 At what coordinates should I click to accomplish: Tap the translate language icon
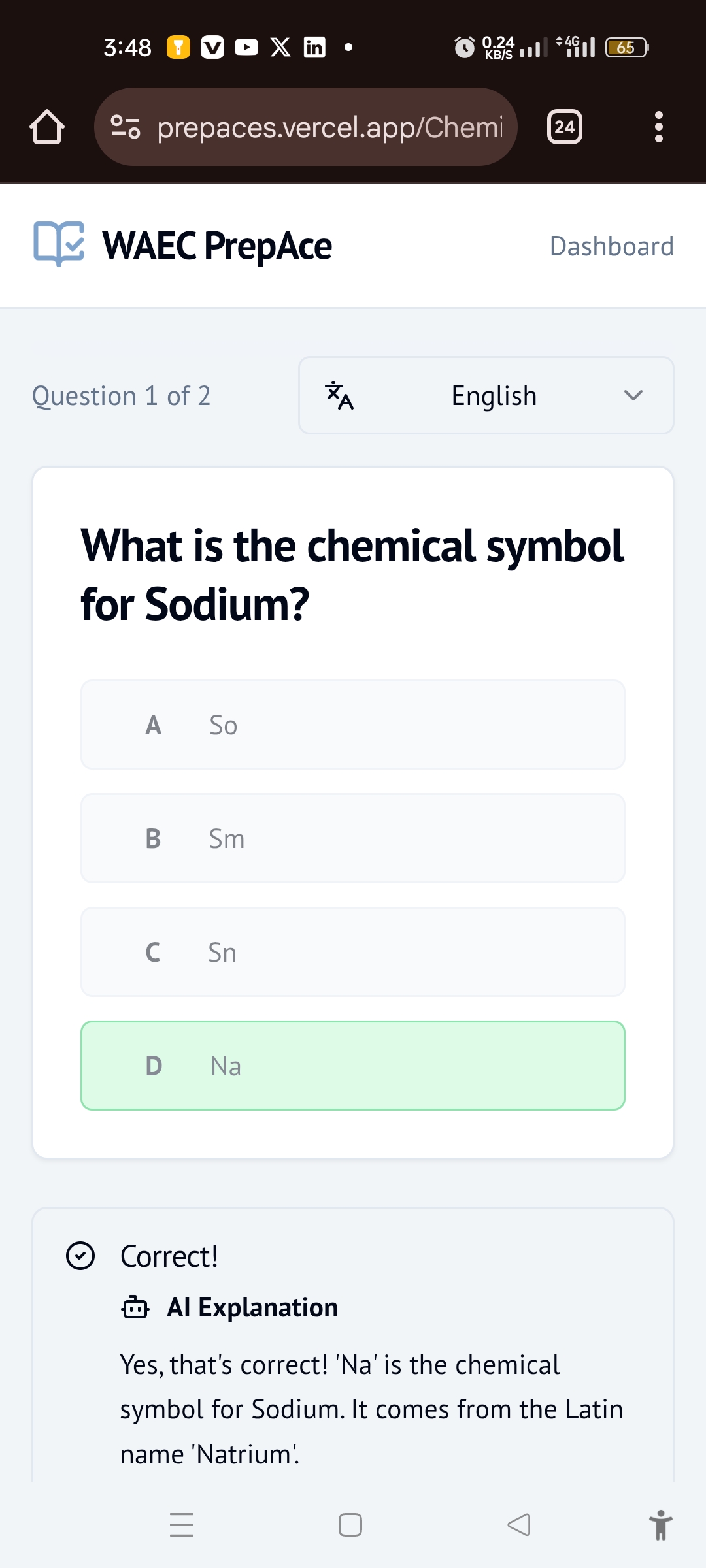[x=339, y=395]
